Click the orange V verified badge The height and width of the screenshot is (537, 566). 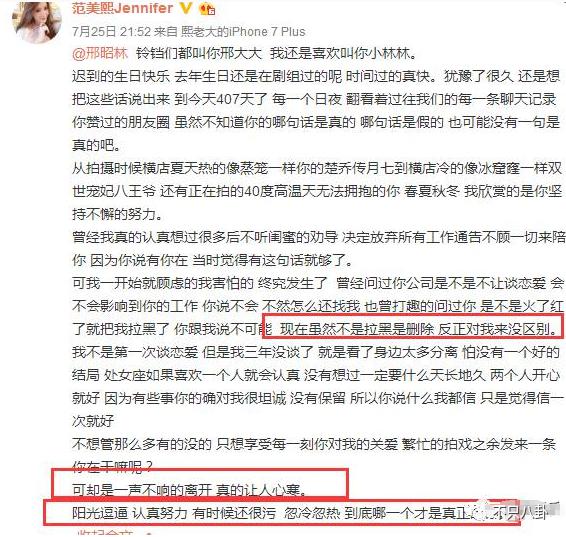186,7
